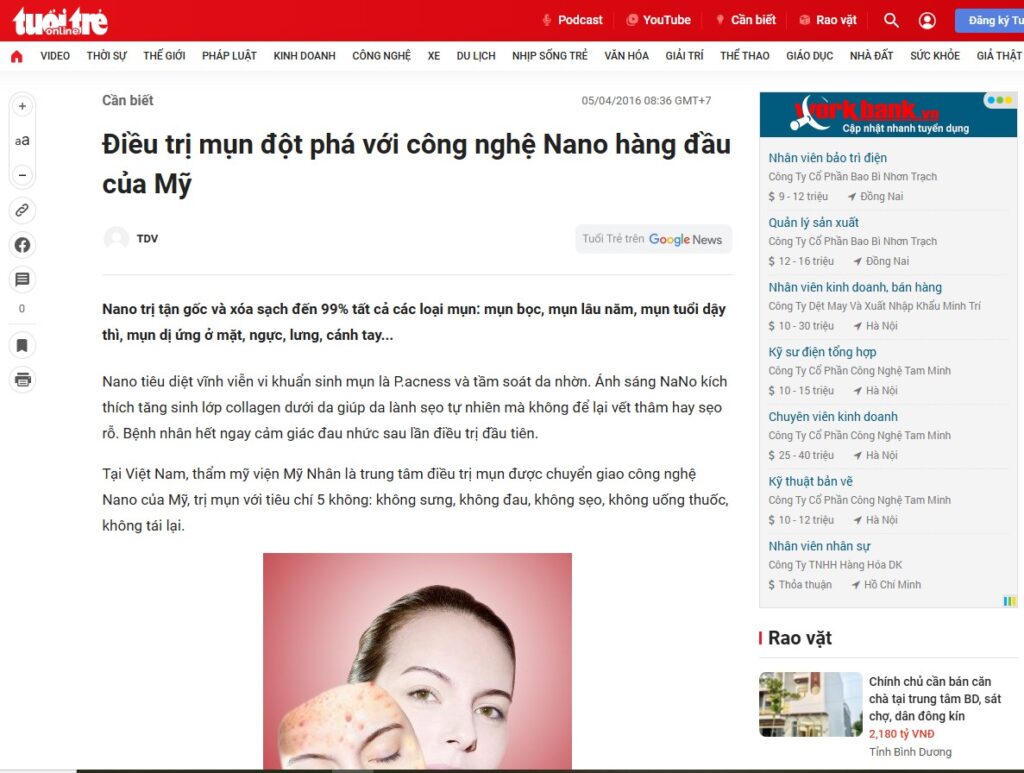Viewport: 1024px width, 773px height.
Task: Open Rao vặt house listing thumbnail
Action: (810, 704)
